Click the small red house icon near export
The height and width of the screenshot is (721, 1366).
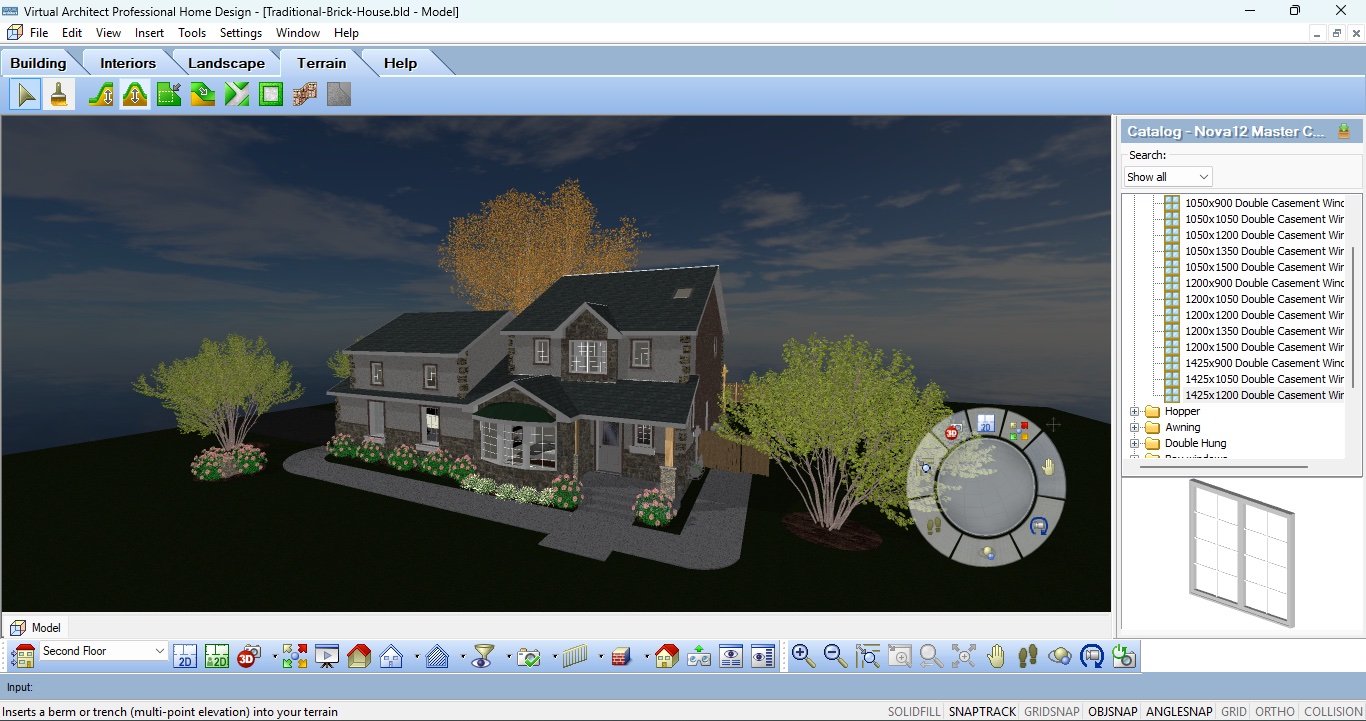(x=667, y=656)
